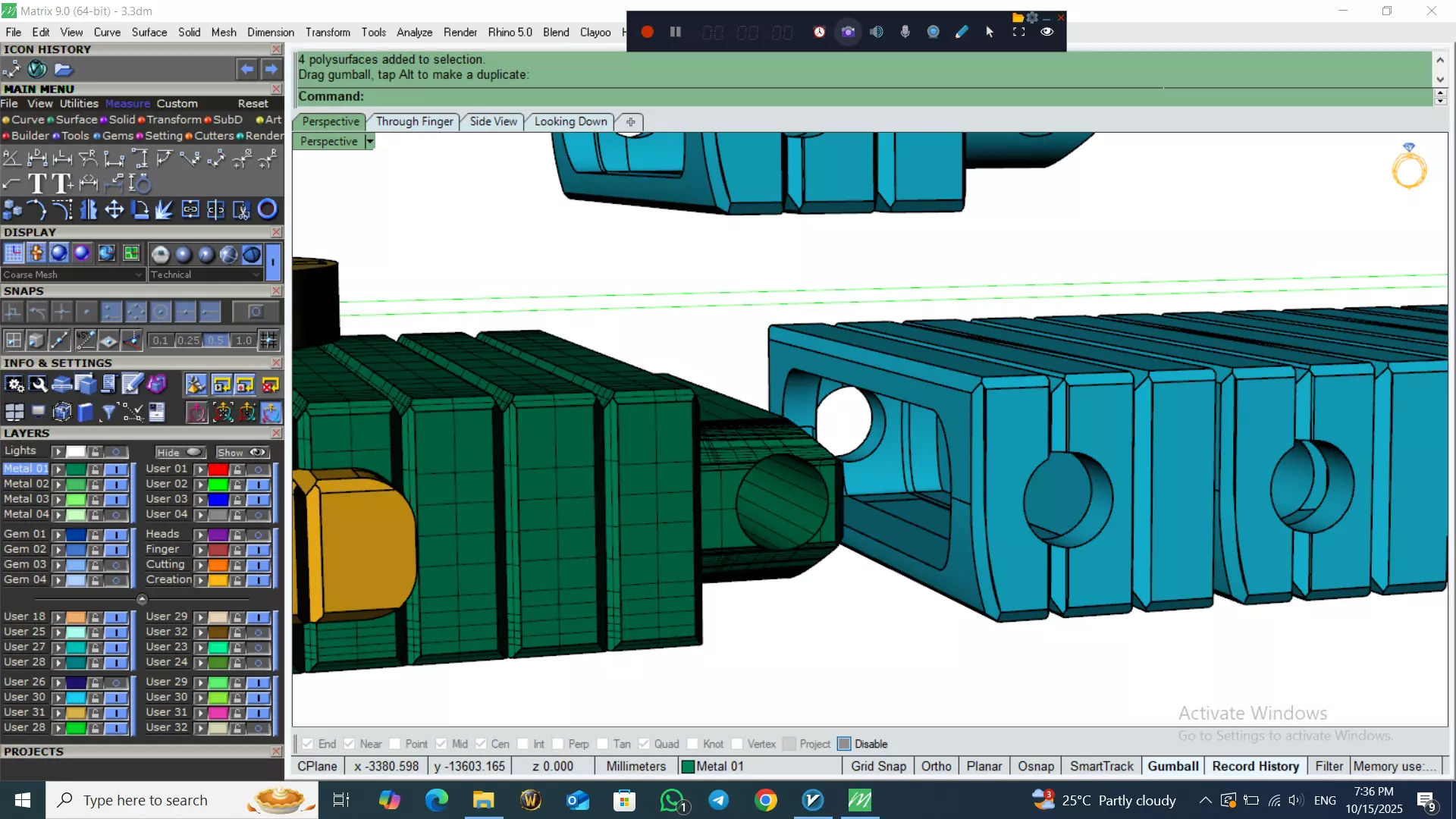Image resolution: width=1456 pixels, height=819 pixels.
Task: Open Telegram from the taskbar
Action: tap(718, 800)
